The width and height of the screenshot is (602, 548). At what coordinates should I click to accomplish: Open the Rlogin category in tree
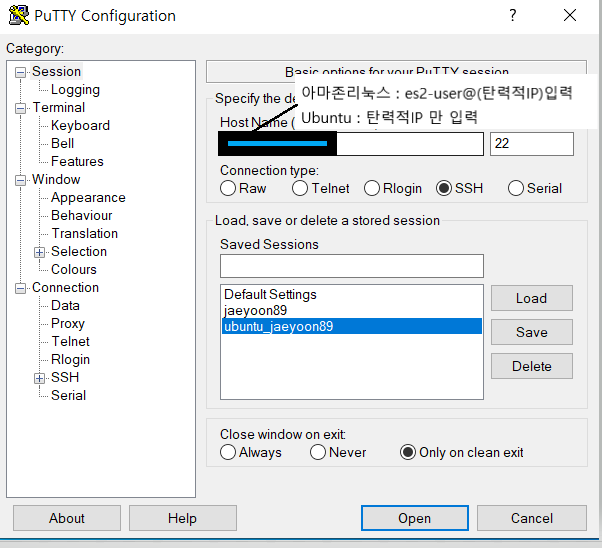[x=70, y=359]
